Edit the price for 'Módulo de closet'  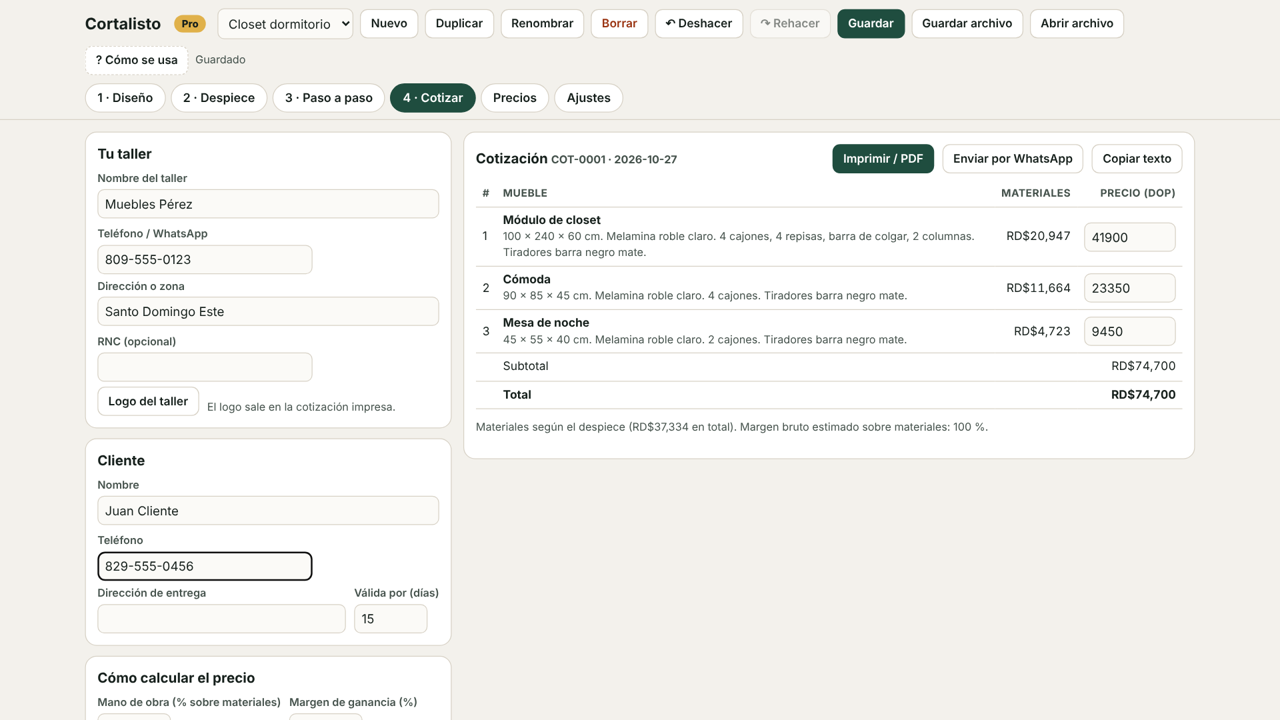coord(1130,237)
